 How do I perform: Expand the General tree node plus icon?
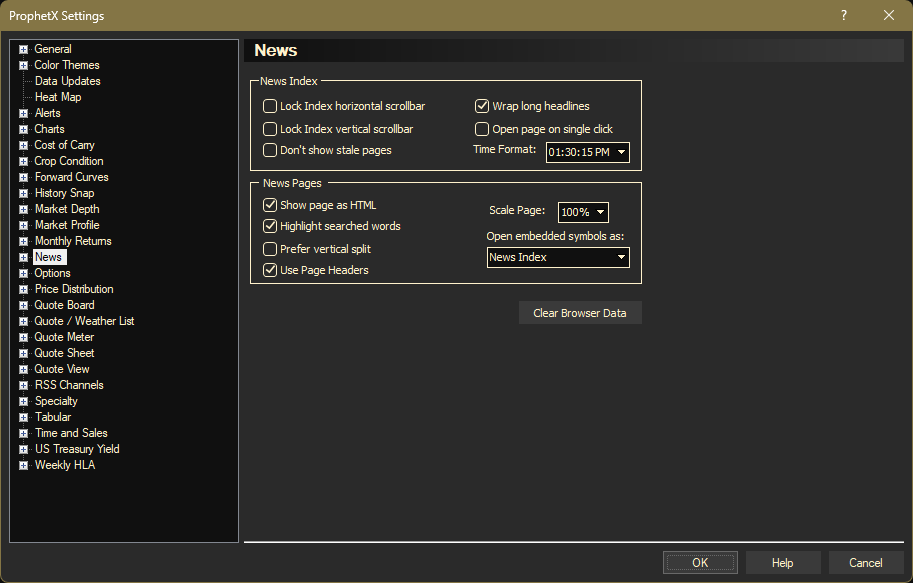[x=23, y=49]
